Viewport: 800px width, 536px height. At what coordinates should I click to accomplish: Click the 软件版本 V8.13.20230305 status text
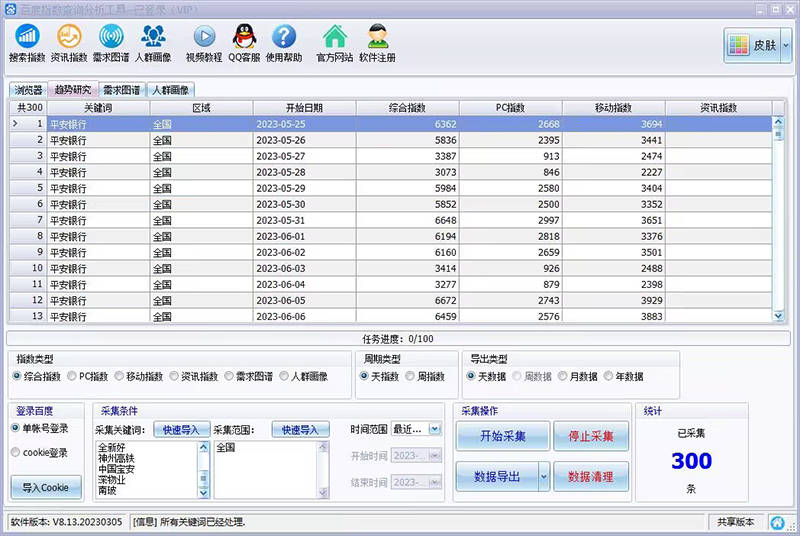(x=67, y=522)
